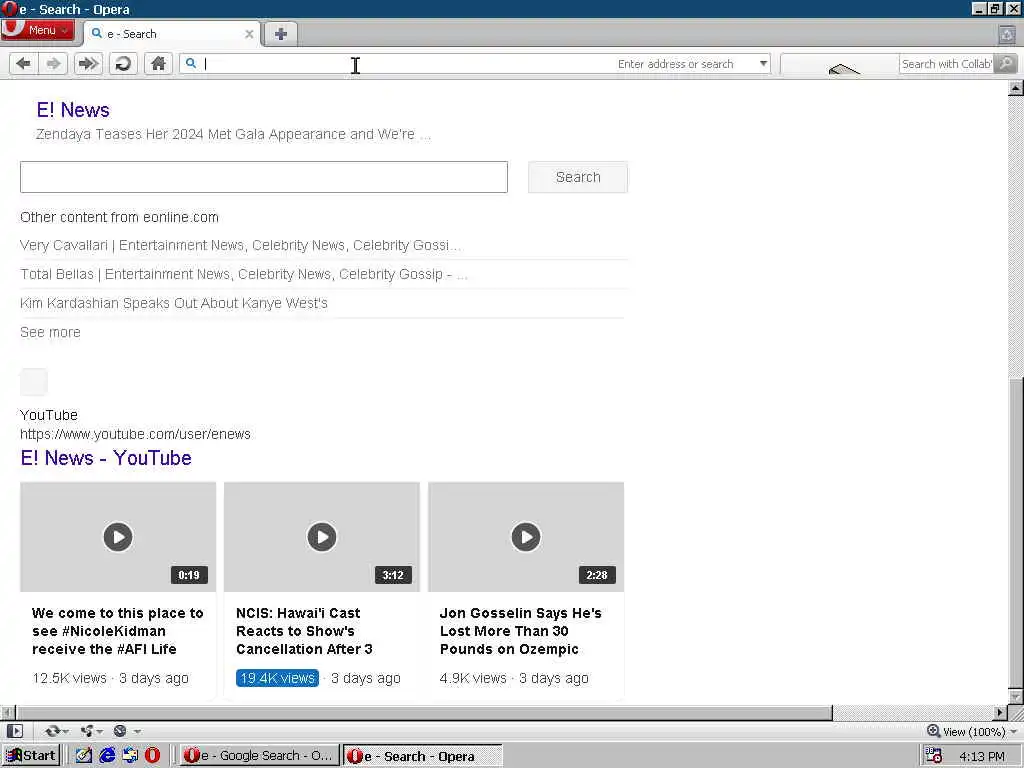Open a new tab with plus button

coord(281,34)
